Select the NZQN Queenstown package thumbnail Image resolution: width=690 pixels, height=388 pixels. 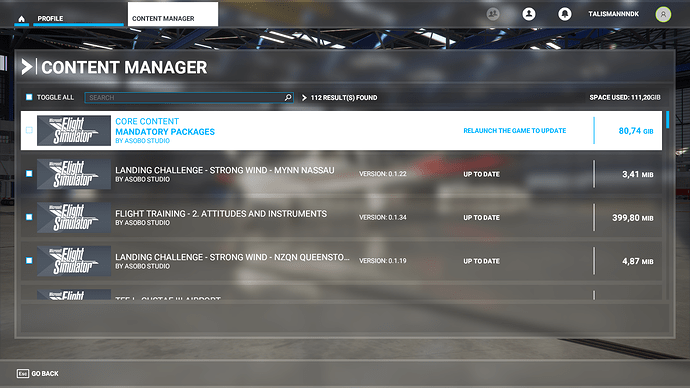pos(74,261)
